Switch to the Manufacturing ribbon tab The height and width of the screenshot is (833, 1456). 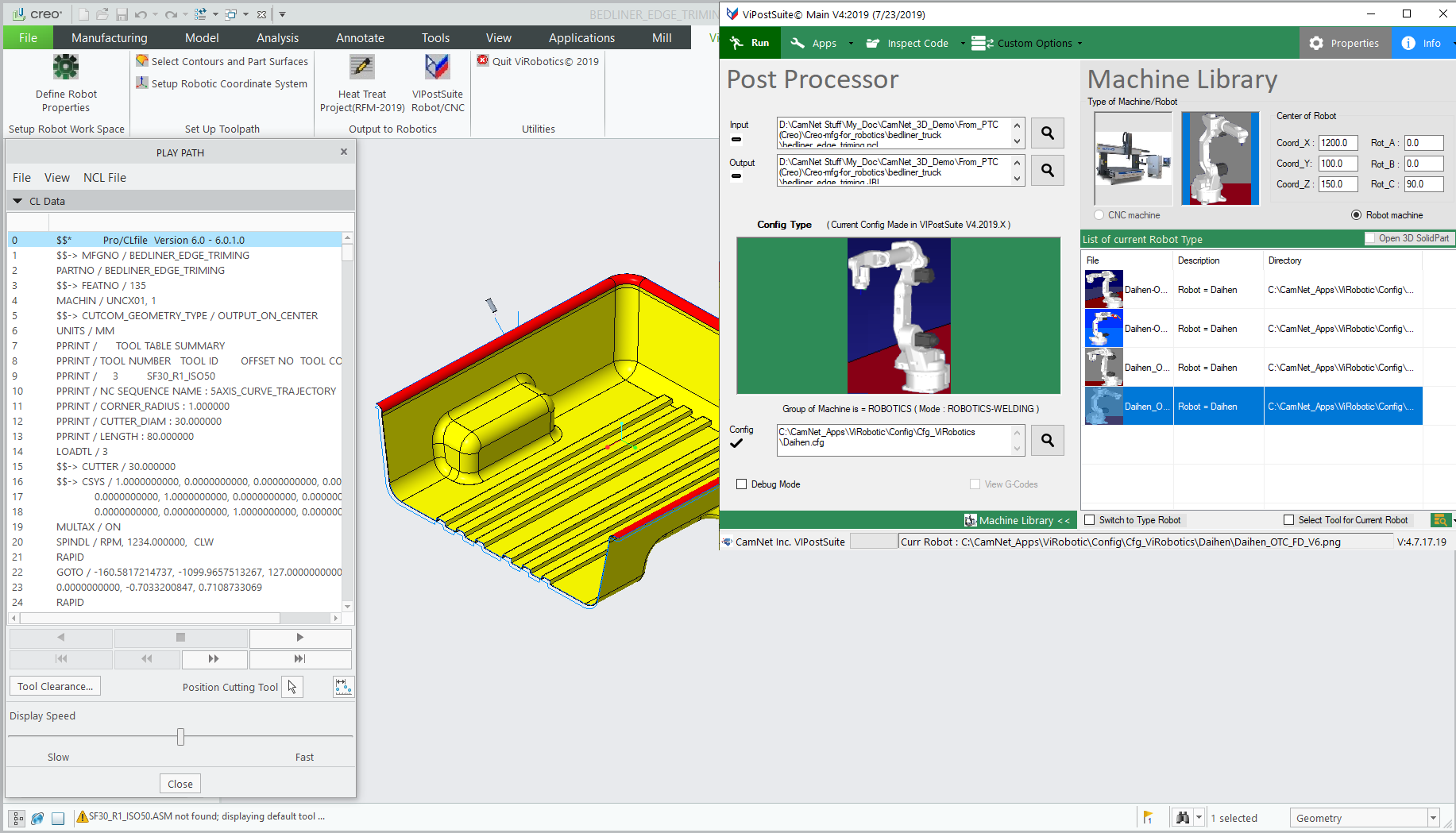109,37
